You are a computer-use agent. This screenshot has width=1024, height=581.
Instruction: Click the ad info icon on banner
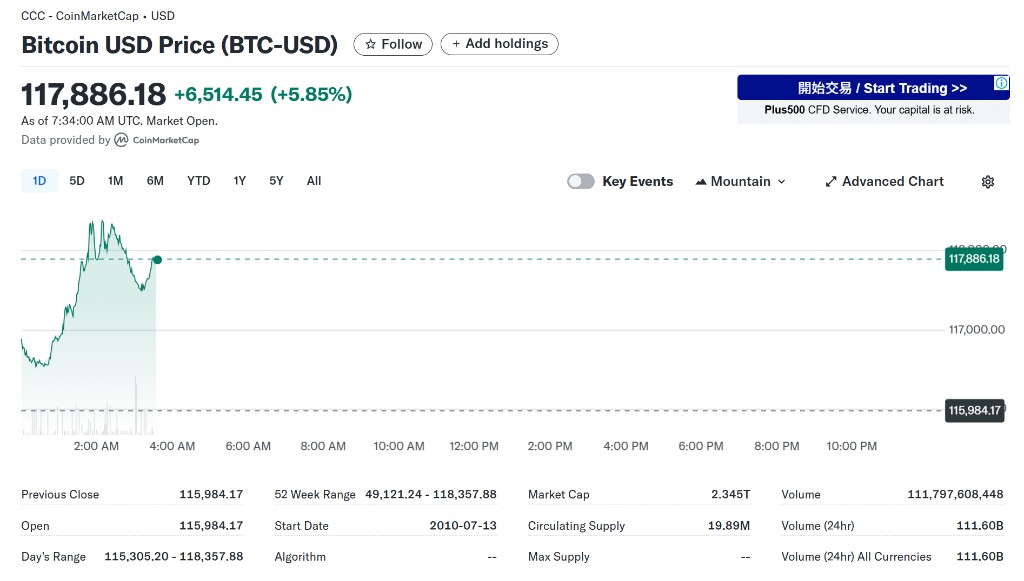click(1001, 83)
